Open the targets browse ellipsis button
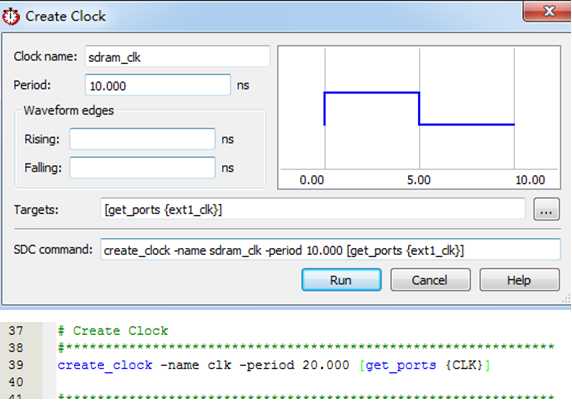 click(546, 210)
